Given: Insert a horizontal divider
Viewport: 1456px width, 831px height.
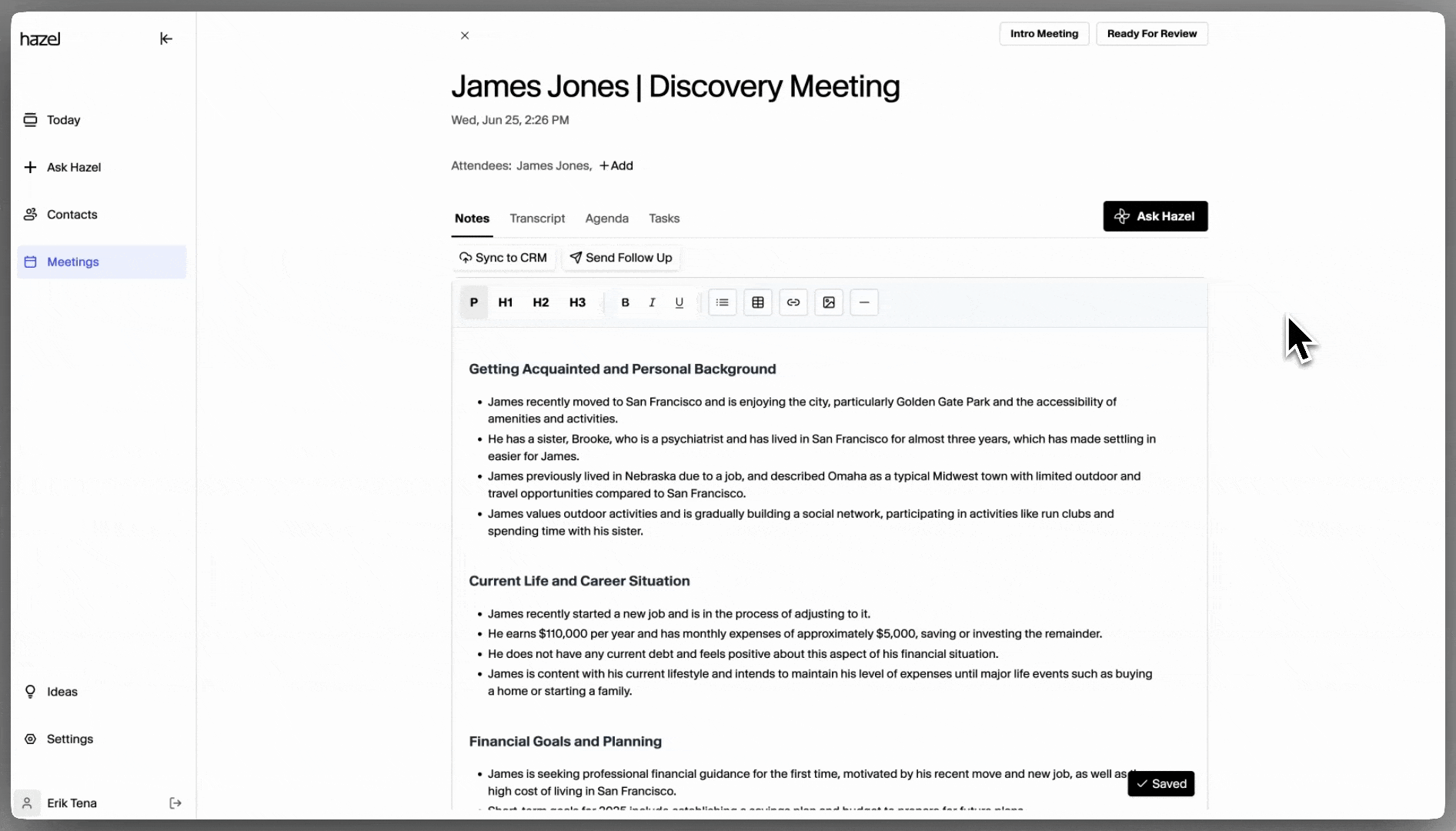Looking at the screenshot, I should click(x=864, y=302).
